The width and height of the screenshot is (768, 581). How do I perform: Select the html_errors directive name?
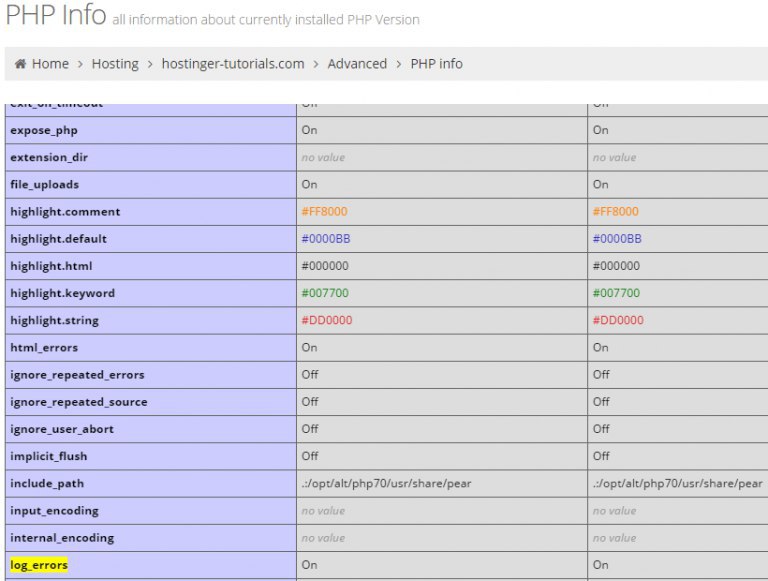[44, 348]
